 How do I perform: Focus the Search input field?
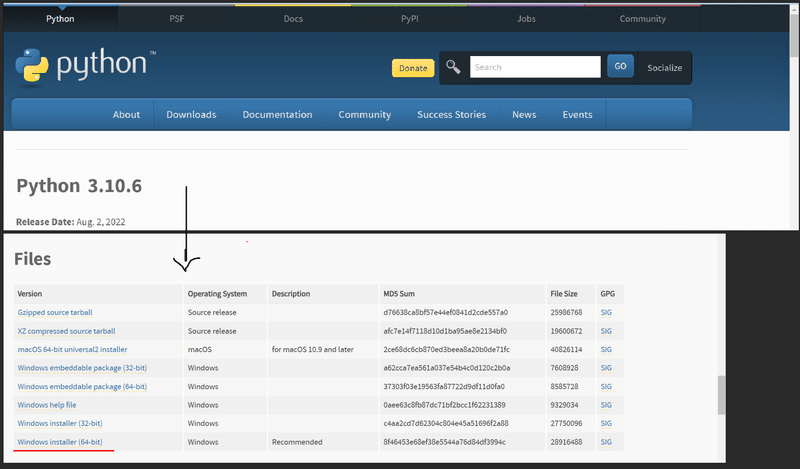[535, 67]
